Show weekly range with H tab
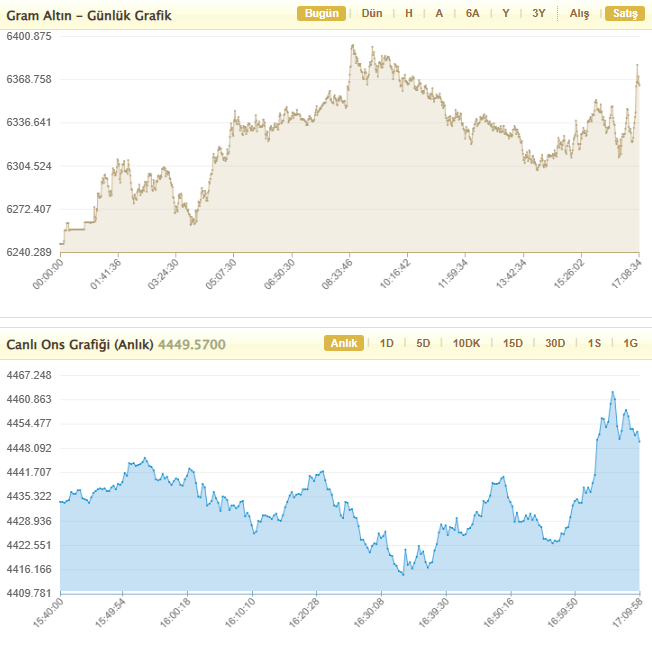The height and width of the screenshot is (646, 652). pos(408,14)
